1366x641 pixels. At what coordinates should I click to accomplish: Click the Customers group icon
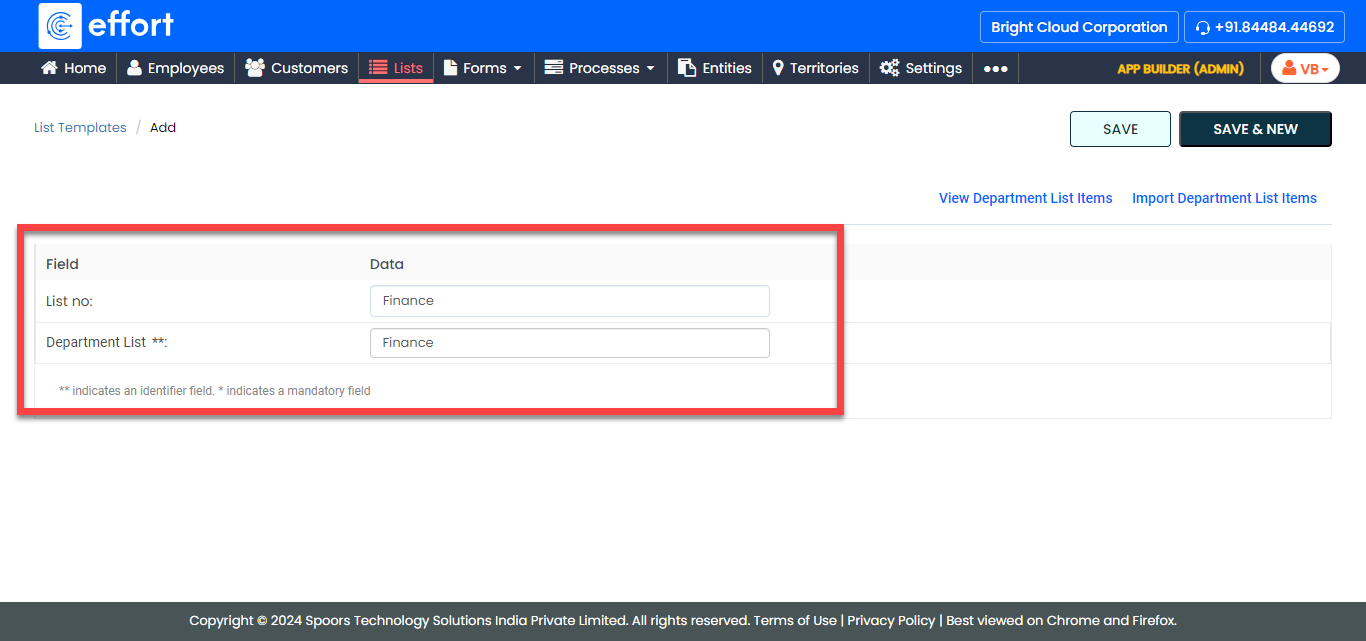pos(255,68)
